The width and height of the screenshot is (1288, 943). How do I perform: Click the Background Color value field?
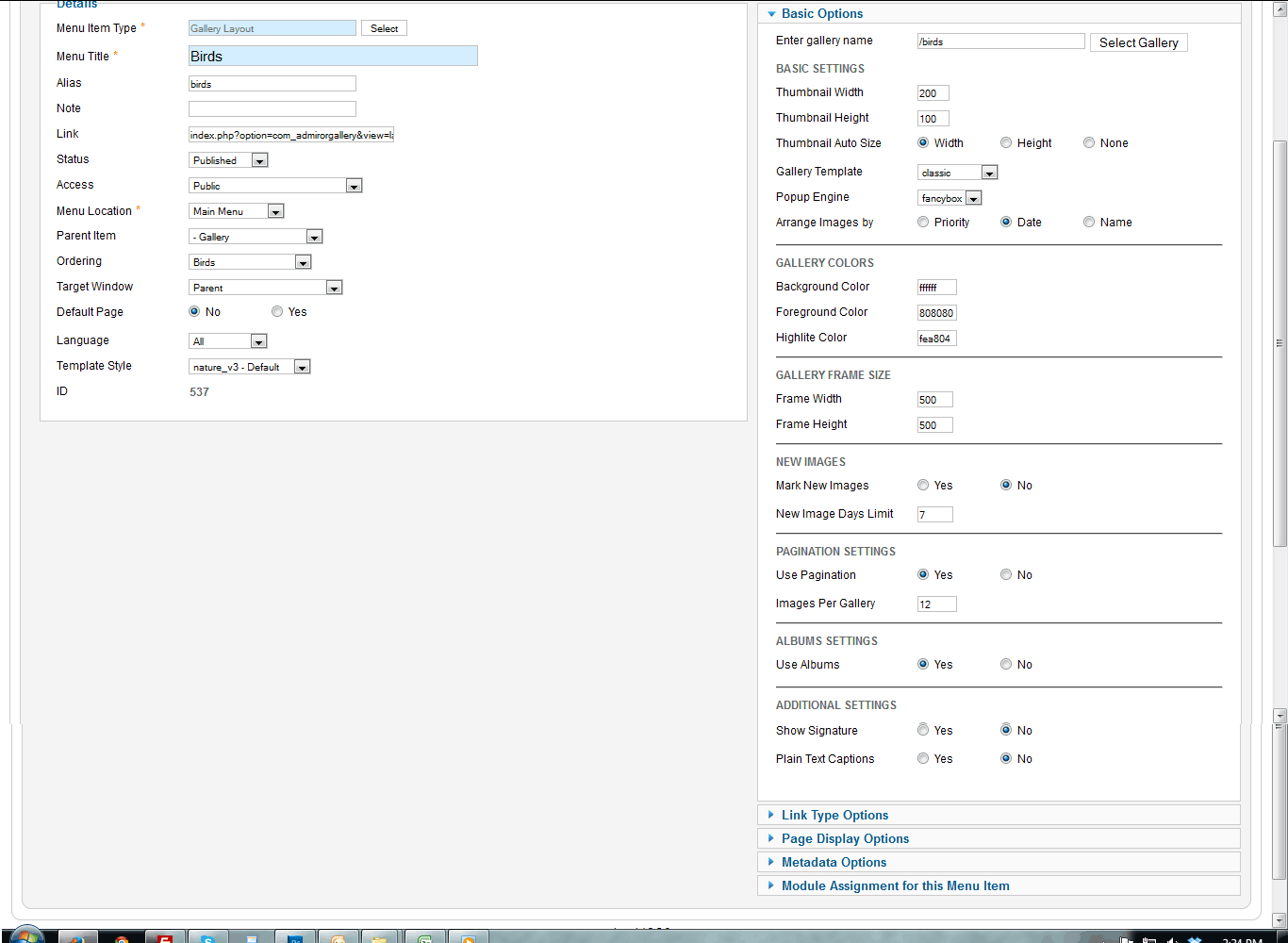click(x=937, y=288)
